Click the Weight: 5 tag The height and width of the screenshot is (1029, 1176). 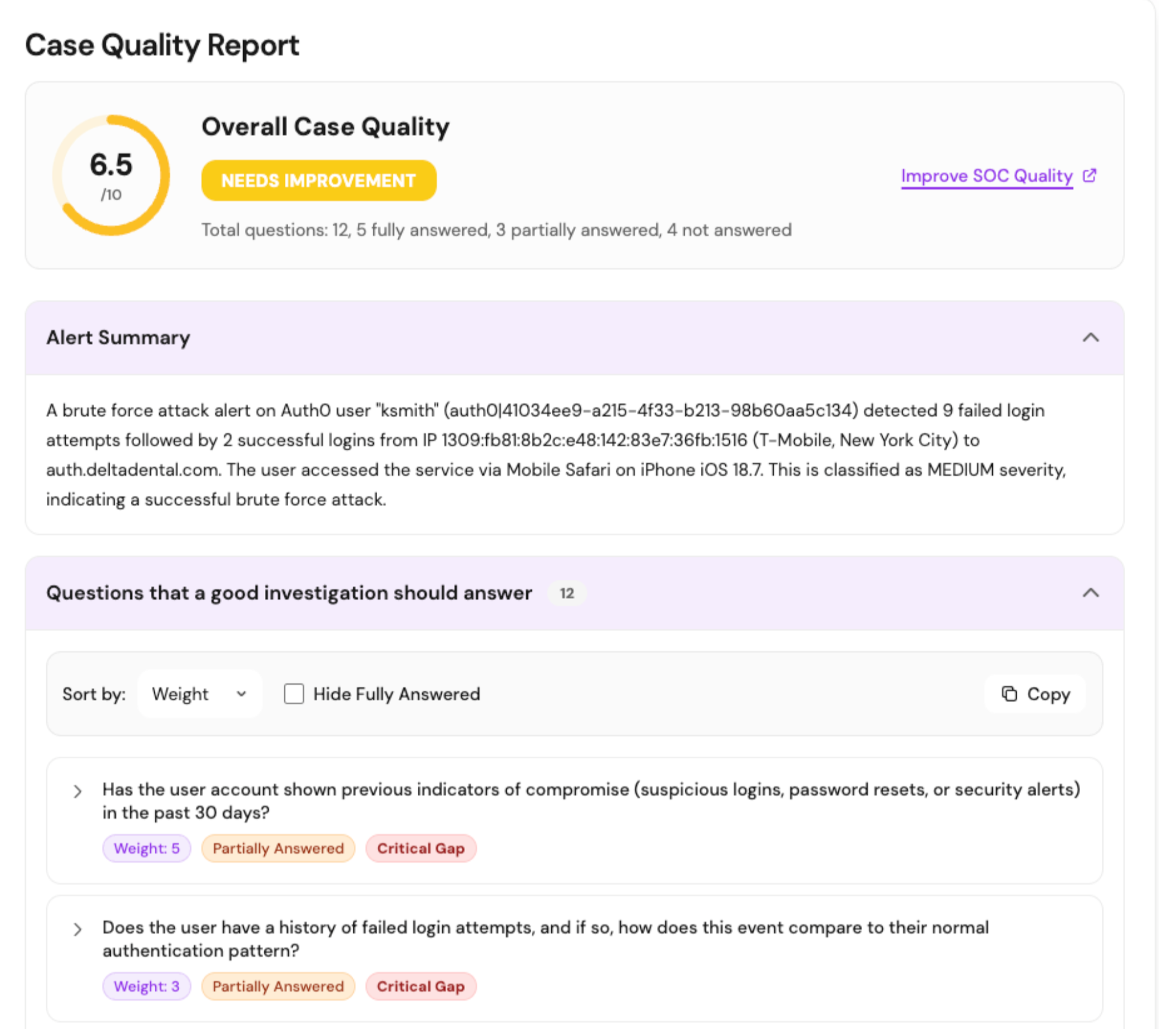tap(146, 848)
